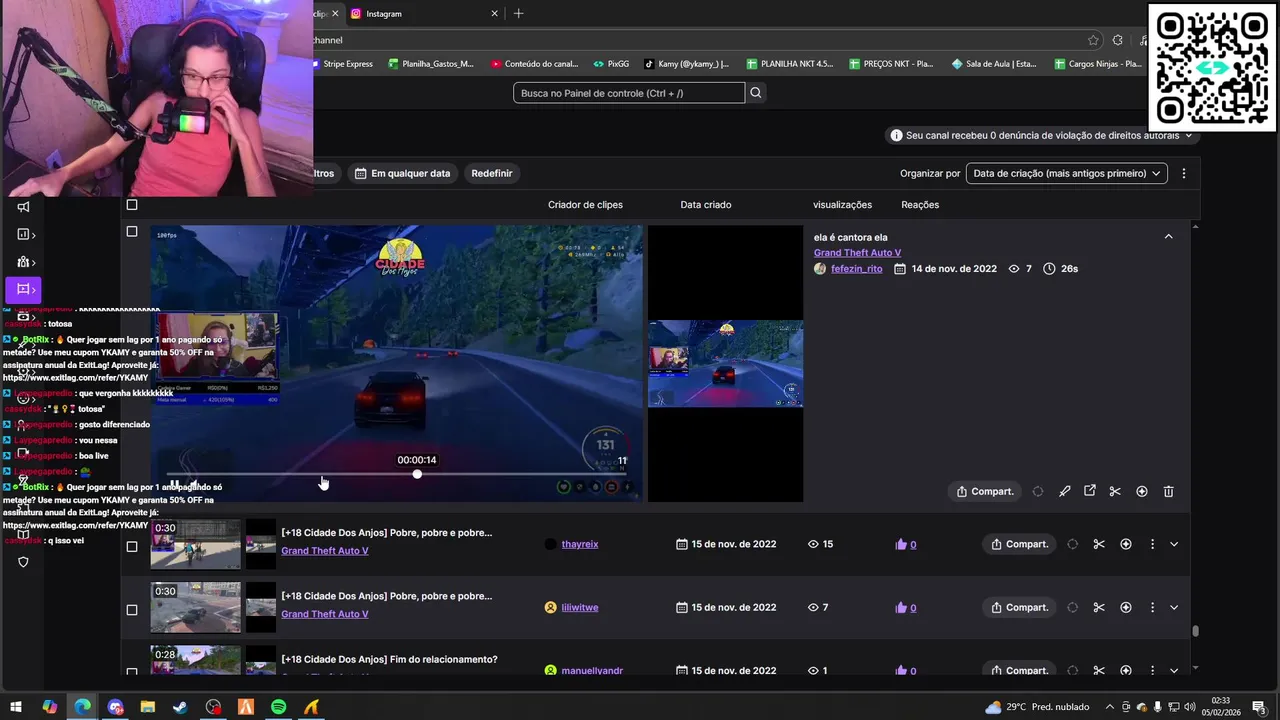
Task: Click scissors icon on thayreix clip row
Action: (1099, 544)
